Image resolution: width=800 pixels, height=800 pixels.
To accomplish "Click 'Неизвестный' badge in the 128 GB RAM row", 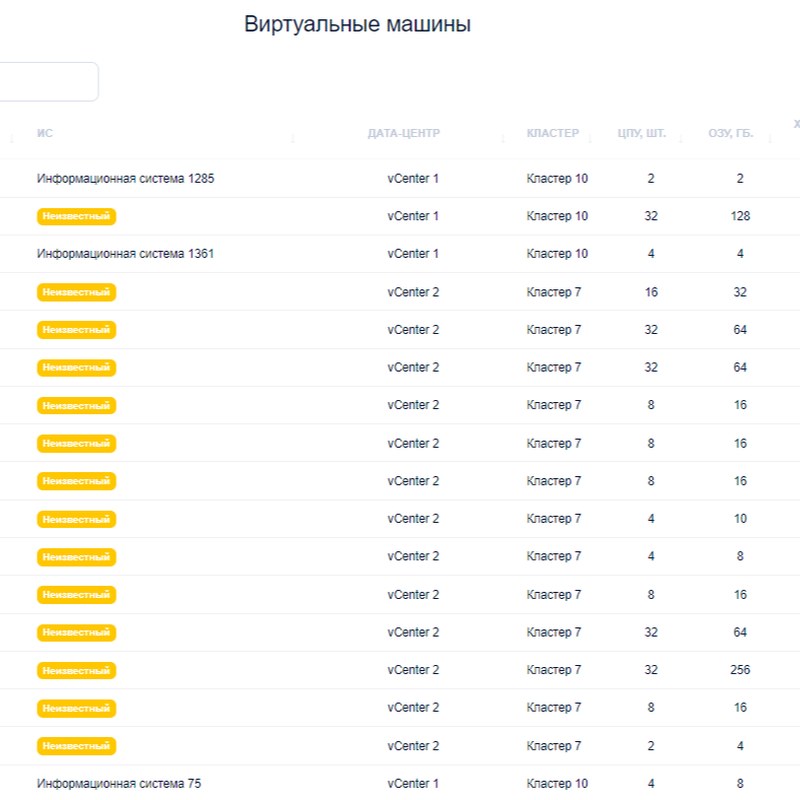I will coord(77,216).
